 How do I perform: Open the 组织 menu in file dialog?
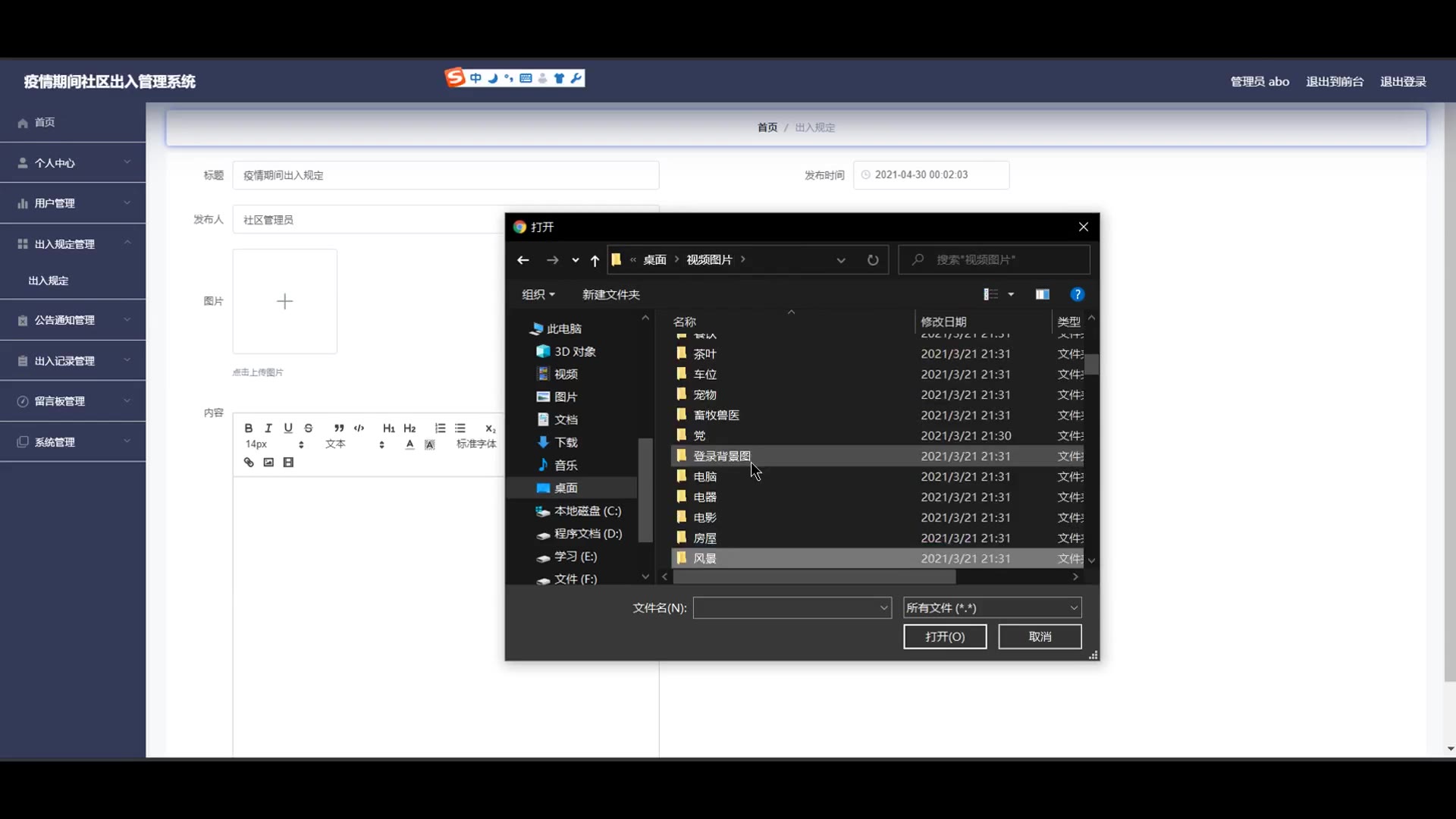click(x=538, y=294)
